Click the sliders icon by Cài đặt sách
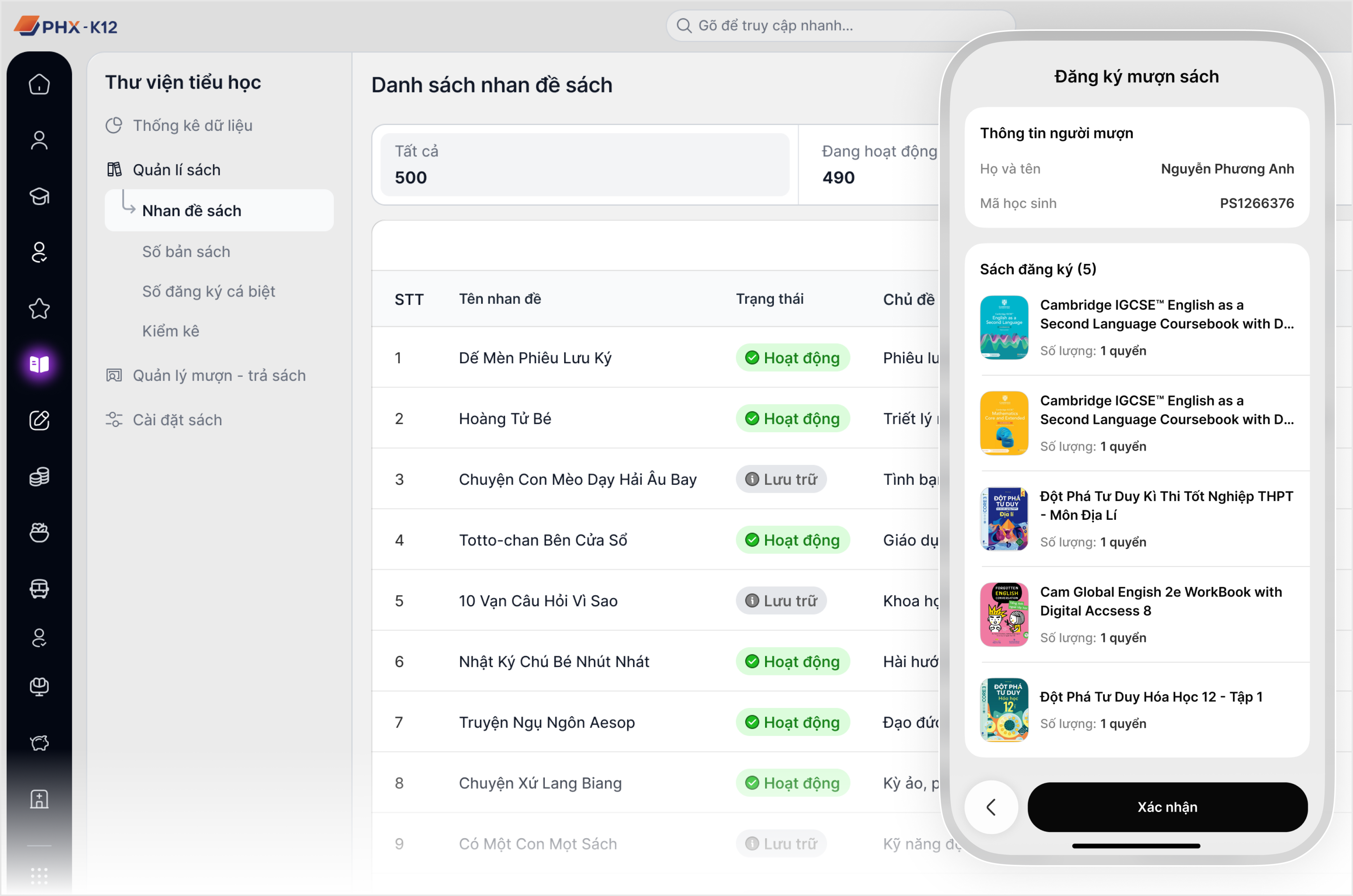 114,419
